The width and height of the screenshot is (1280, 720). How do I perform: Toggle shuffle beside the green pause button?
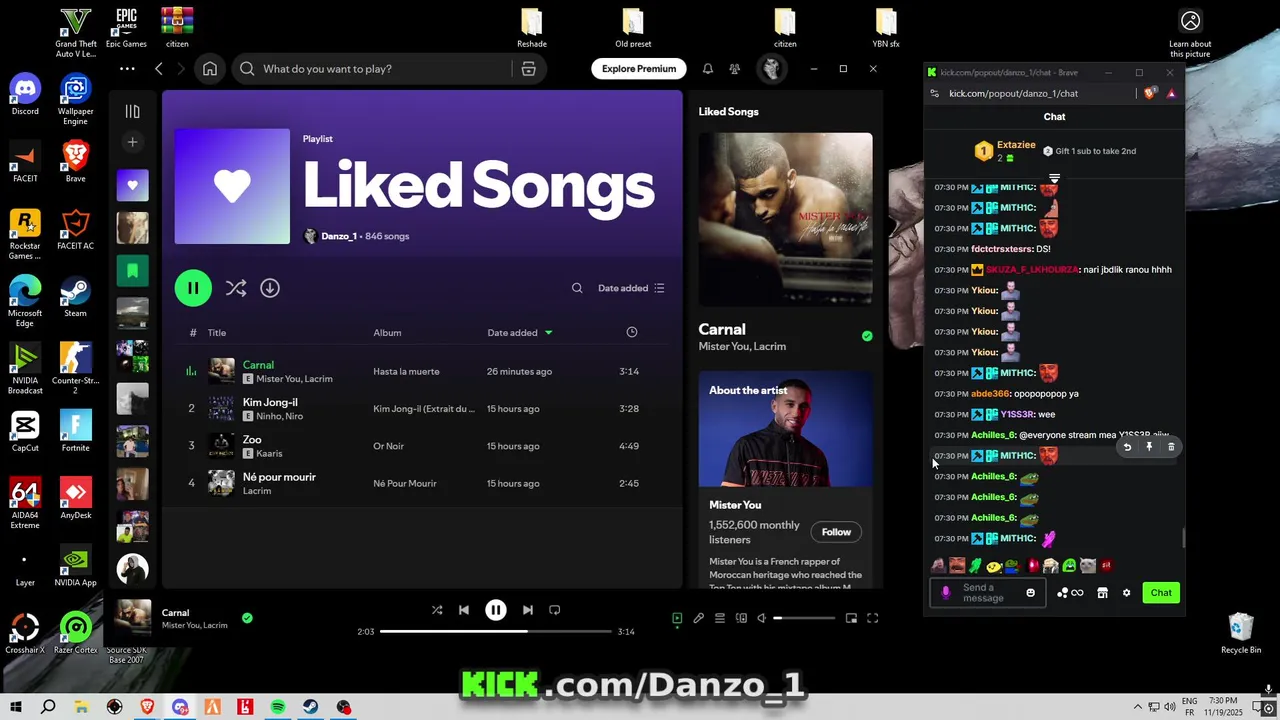[236, 288]
